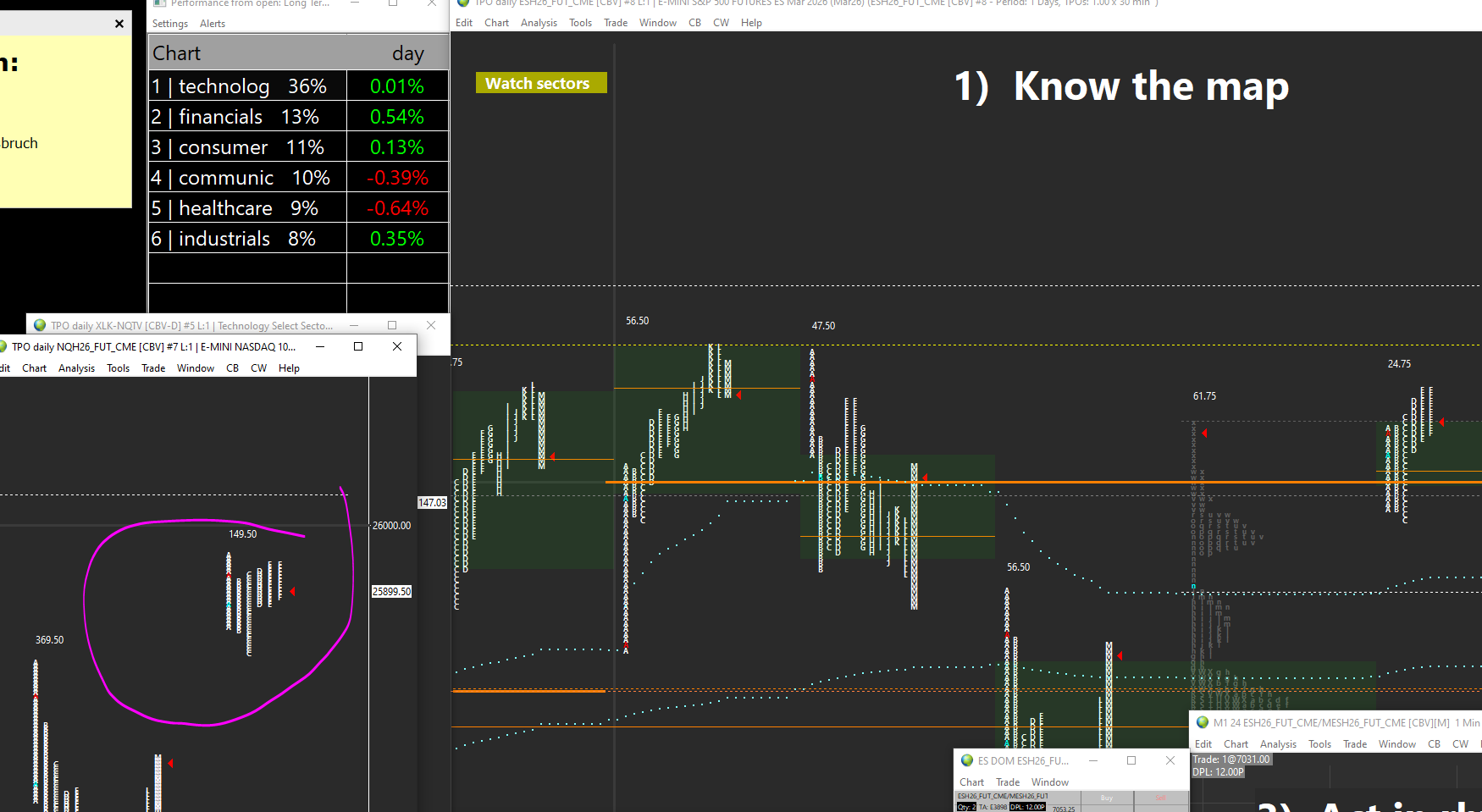
Task: Open Analysis menu in main ESH26 TPO window
Action: [539, 23]
